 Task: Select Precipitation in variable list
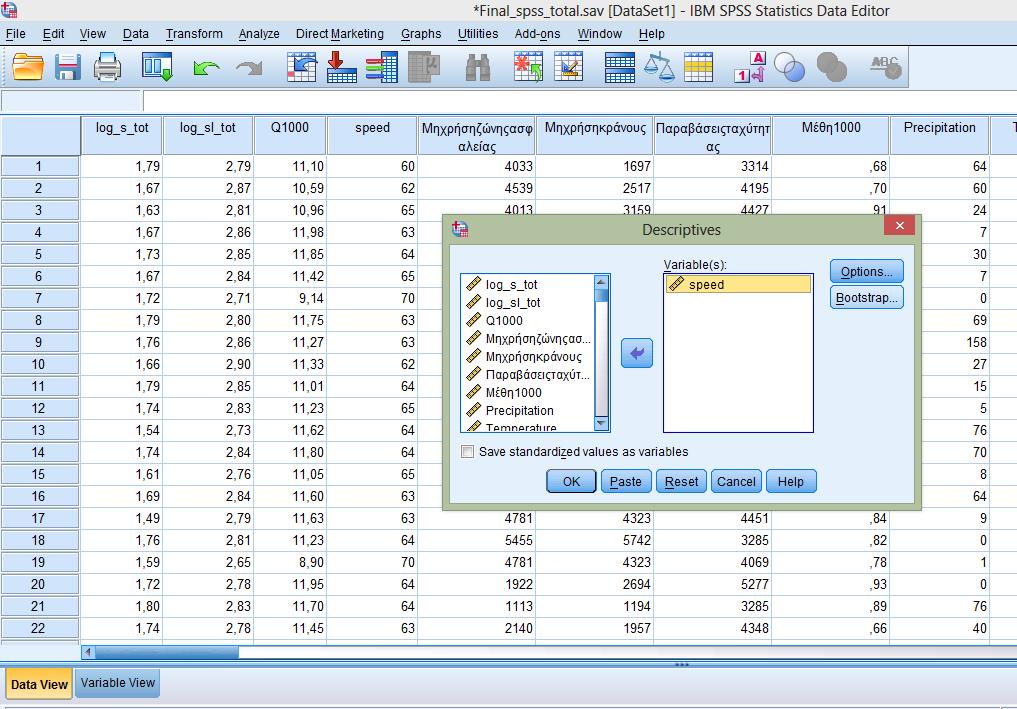[527, 411]
